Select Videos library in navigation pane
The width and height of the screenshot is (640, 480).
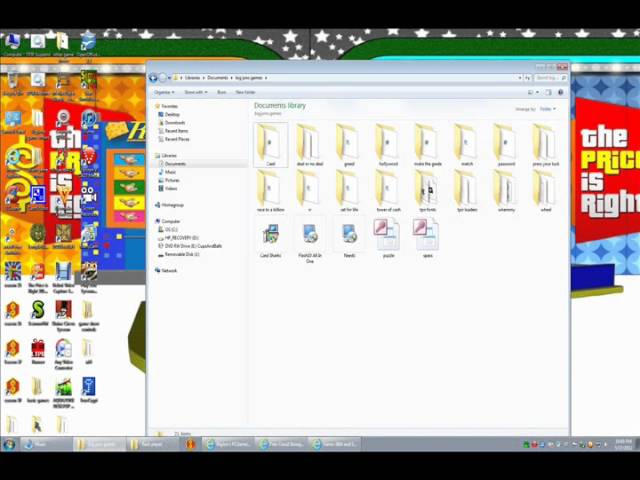pos(171,188)
